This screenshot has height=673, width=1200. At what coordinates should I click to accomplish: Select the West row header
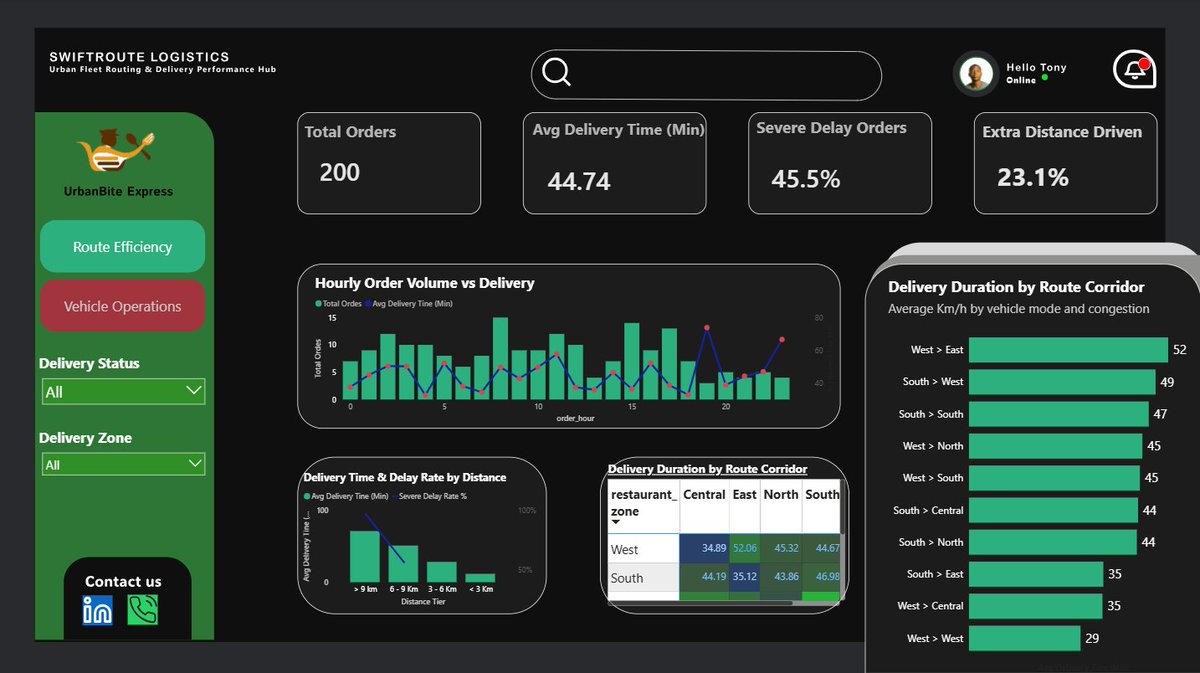tap(643, 549)
